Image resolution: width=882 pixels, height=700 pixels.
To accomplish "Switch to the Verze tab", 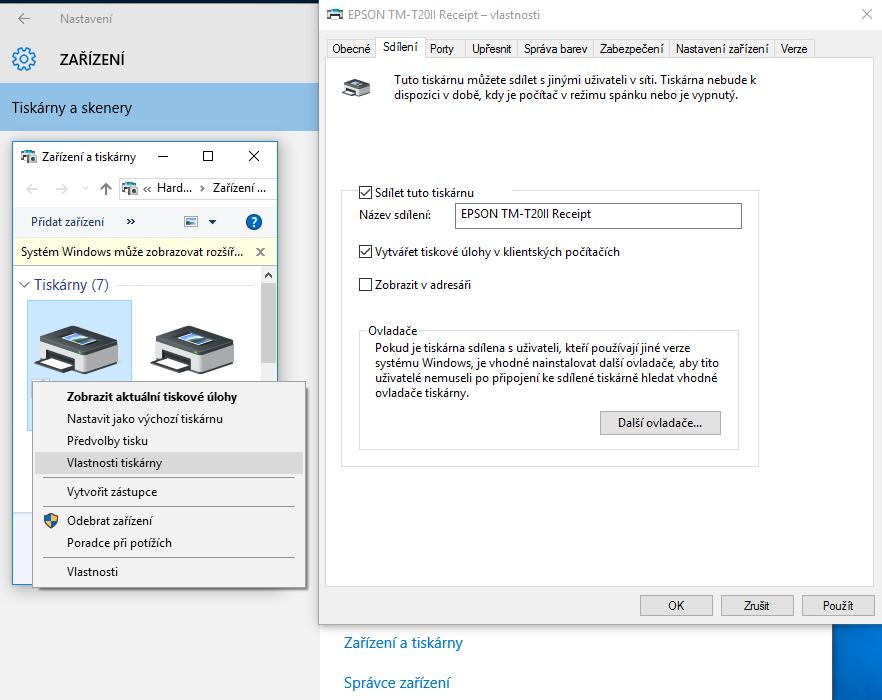I will 794,49.
